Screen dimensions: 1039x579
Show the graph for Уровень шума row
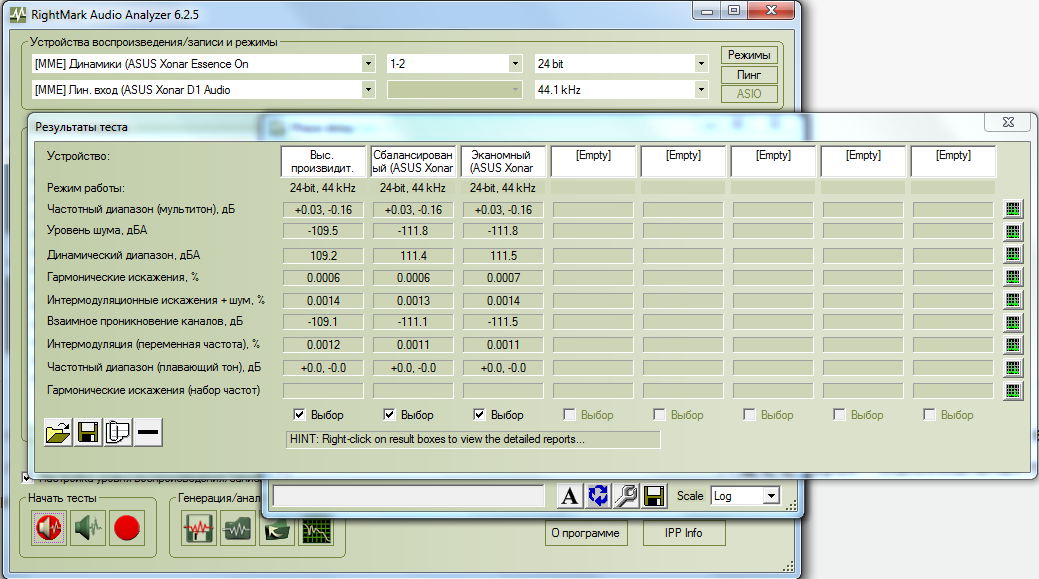(x=1012, y=232)
